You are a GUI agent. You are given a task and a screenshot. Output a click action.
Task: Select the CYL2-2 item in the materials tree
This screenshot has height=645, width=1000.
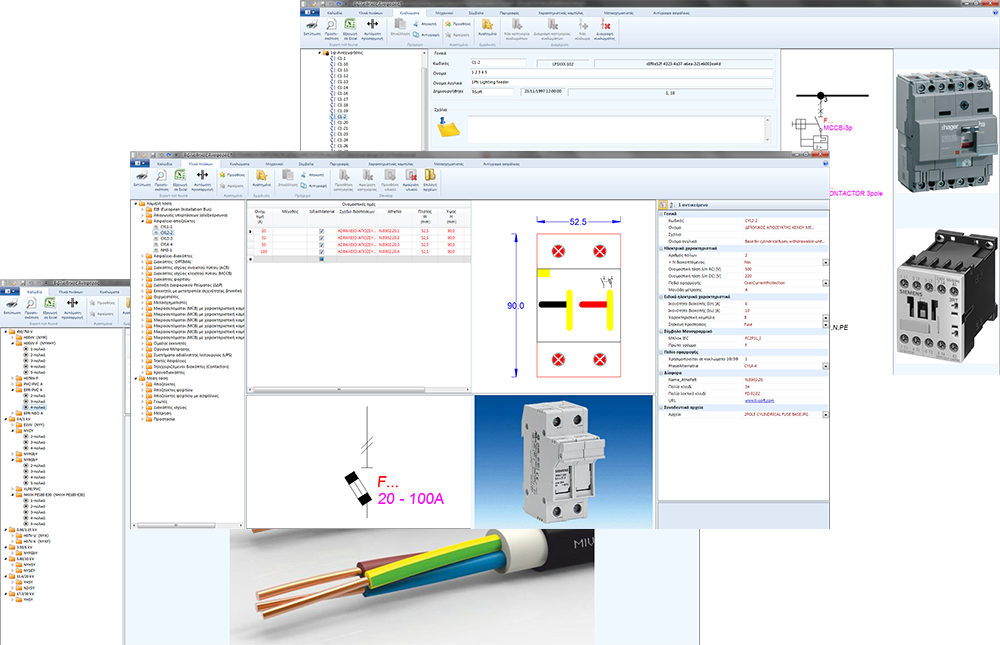click(166, 232)
